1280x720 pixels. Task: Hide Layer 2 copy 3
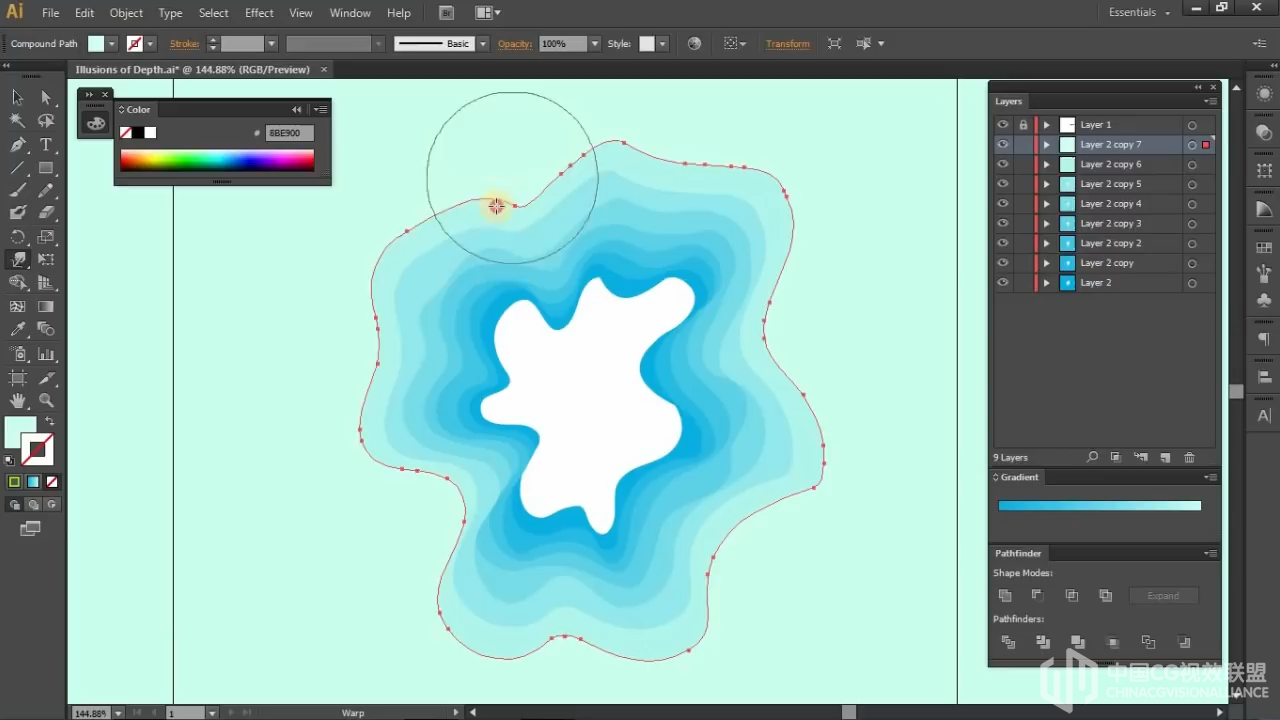click(1003, 223)
